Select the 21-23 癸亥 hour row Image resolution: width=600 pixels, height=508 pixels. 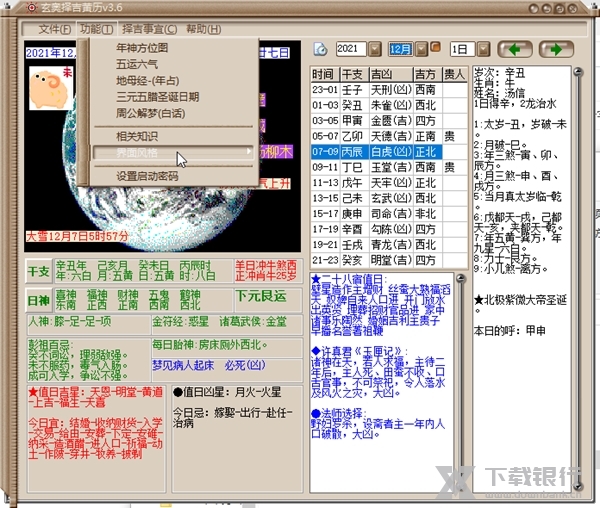coord(389,260)
